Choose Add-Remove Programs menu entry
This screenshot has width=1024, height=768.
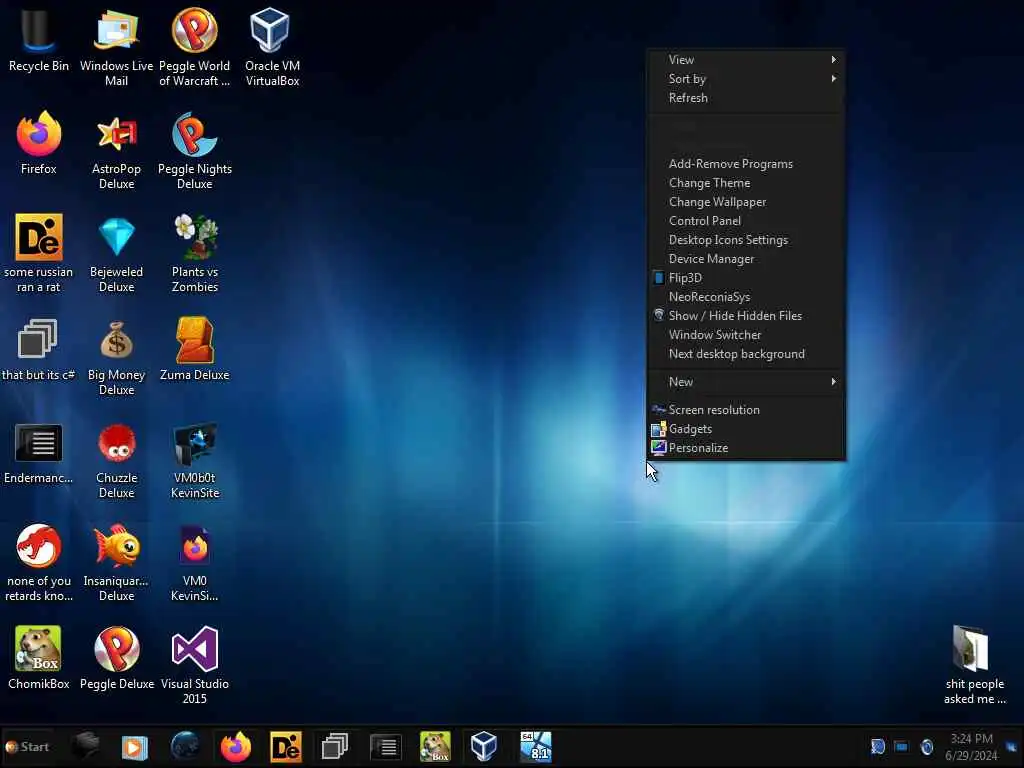pos(746,164)
